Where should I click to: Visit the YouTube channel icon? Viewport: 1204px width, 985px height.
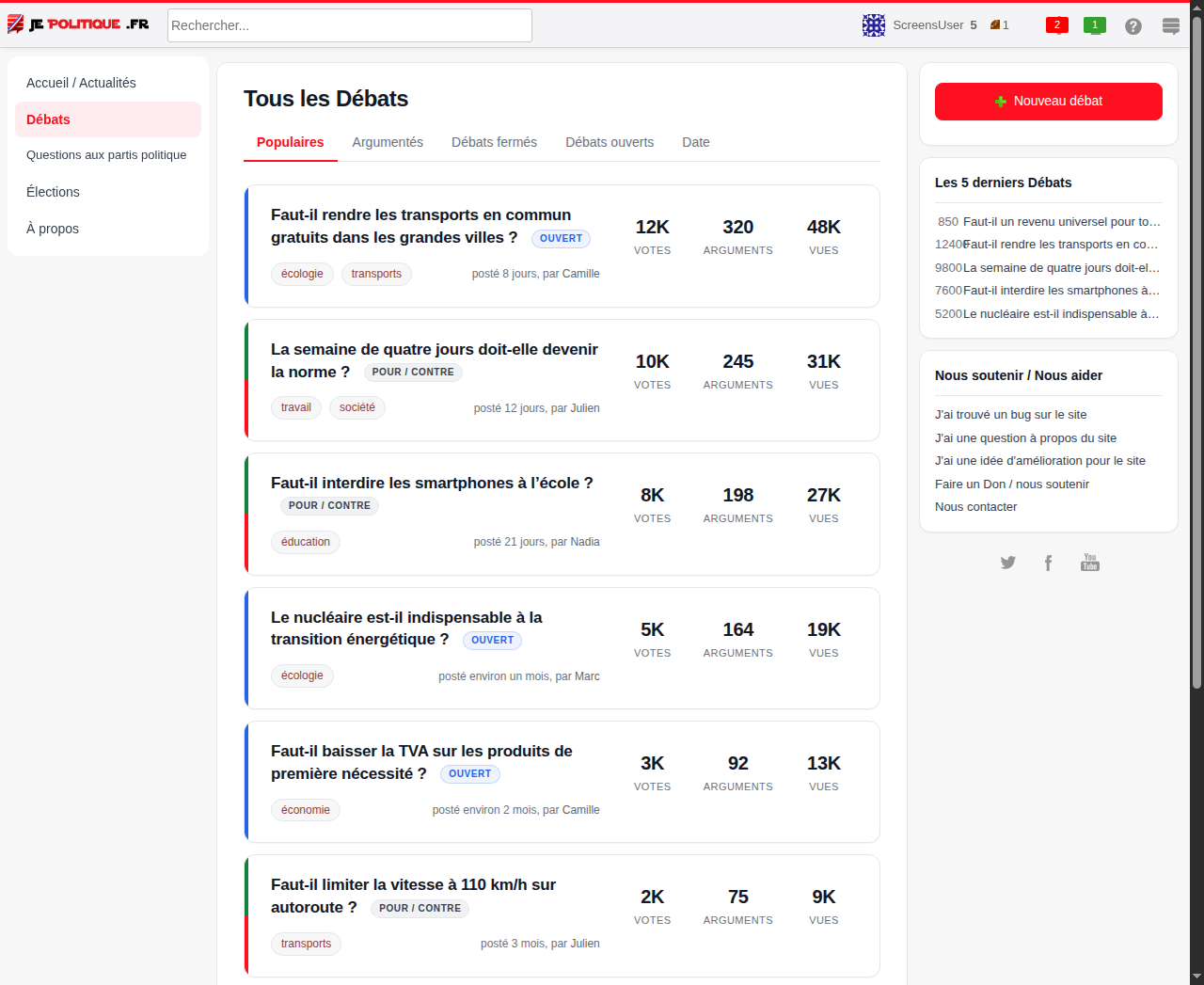(x=1090, y=563)
